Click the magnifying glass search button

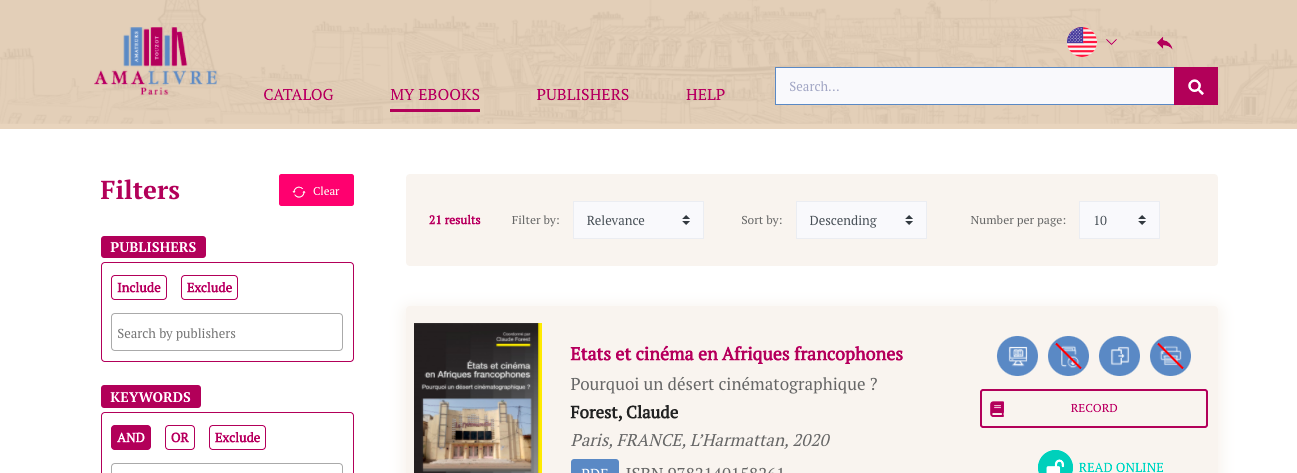click(1195, 87)
